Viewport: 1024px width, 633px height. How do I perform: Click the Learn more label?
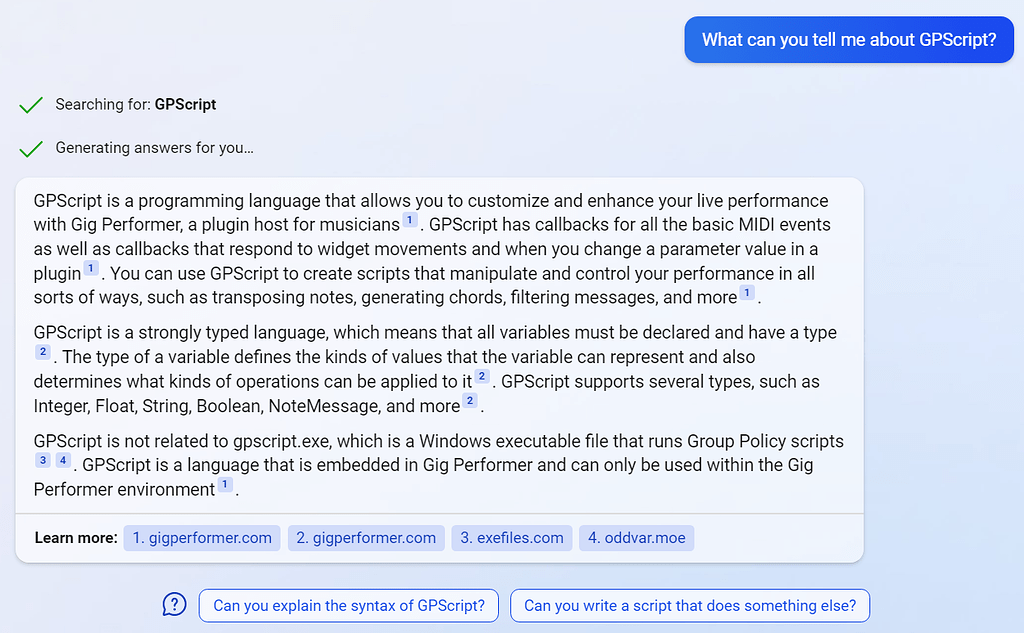(x=75, y=538)
